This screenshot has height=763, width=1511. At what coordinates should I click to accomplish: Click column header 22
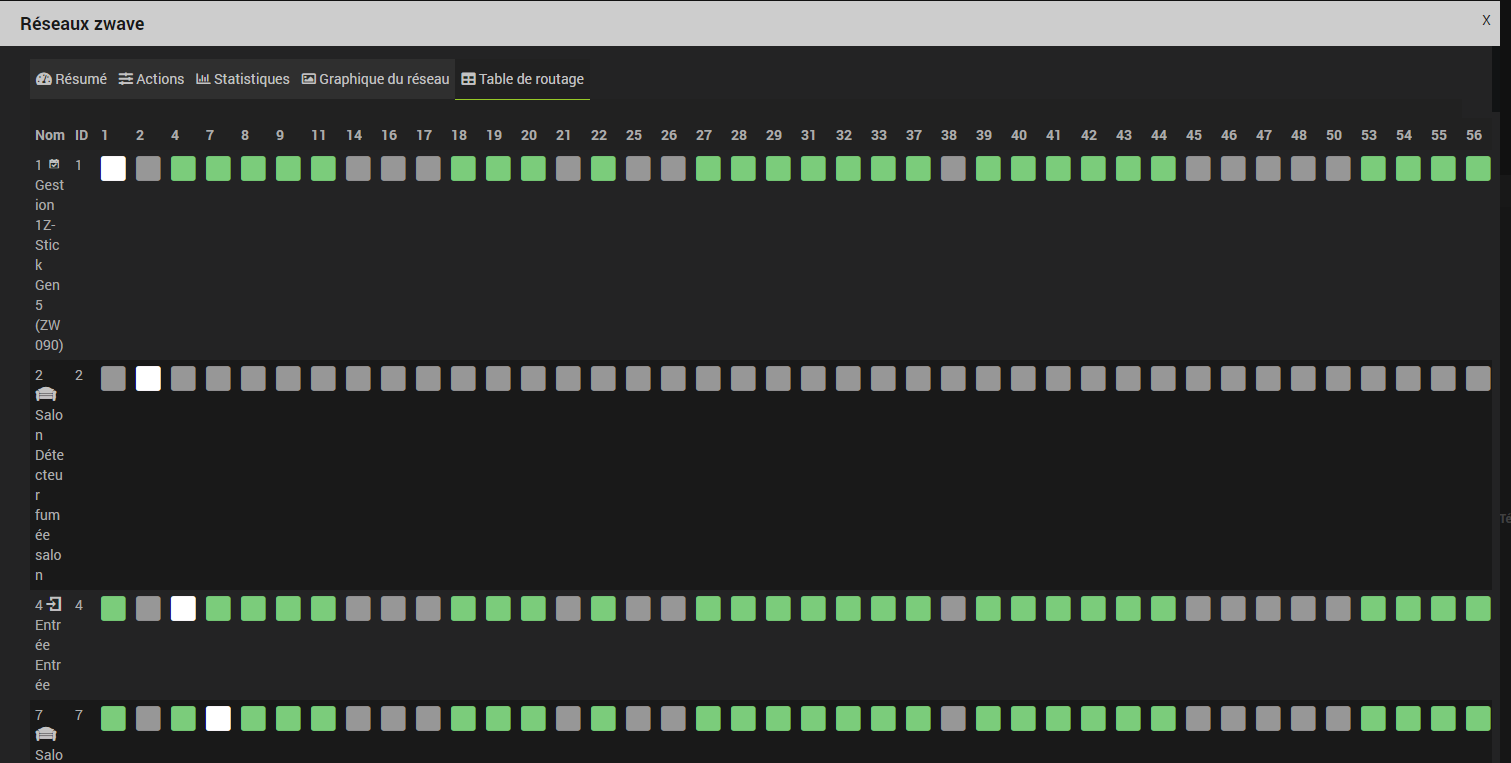[x=599, y=135]
